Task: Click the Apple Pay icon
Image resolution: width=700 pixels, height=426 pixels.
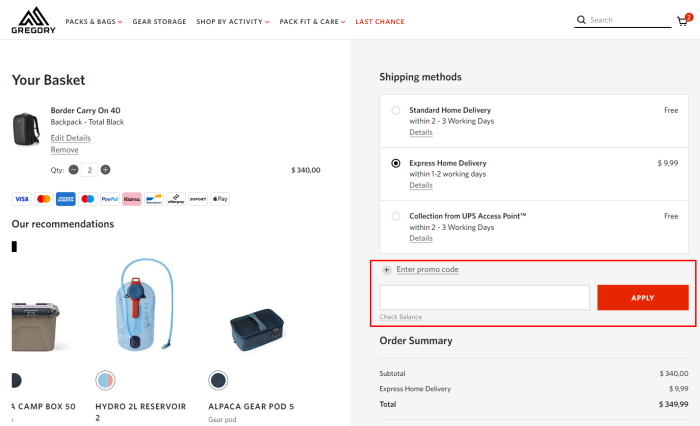Action: [220, 199]
